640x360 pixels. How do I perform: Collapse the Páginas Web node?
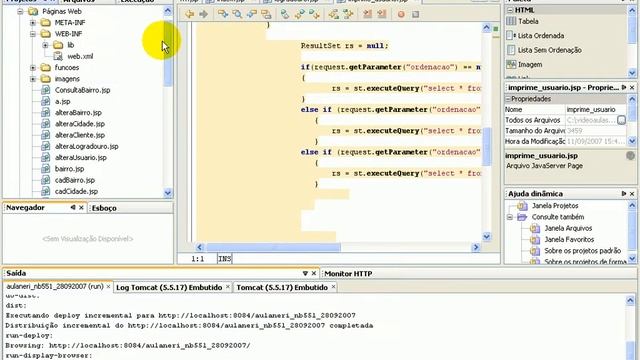(20, 11)
